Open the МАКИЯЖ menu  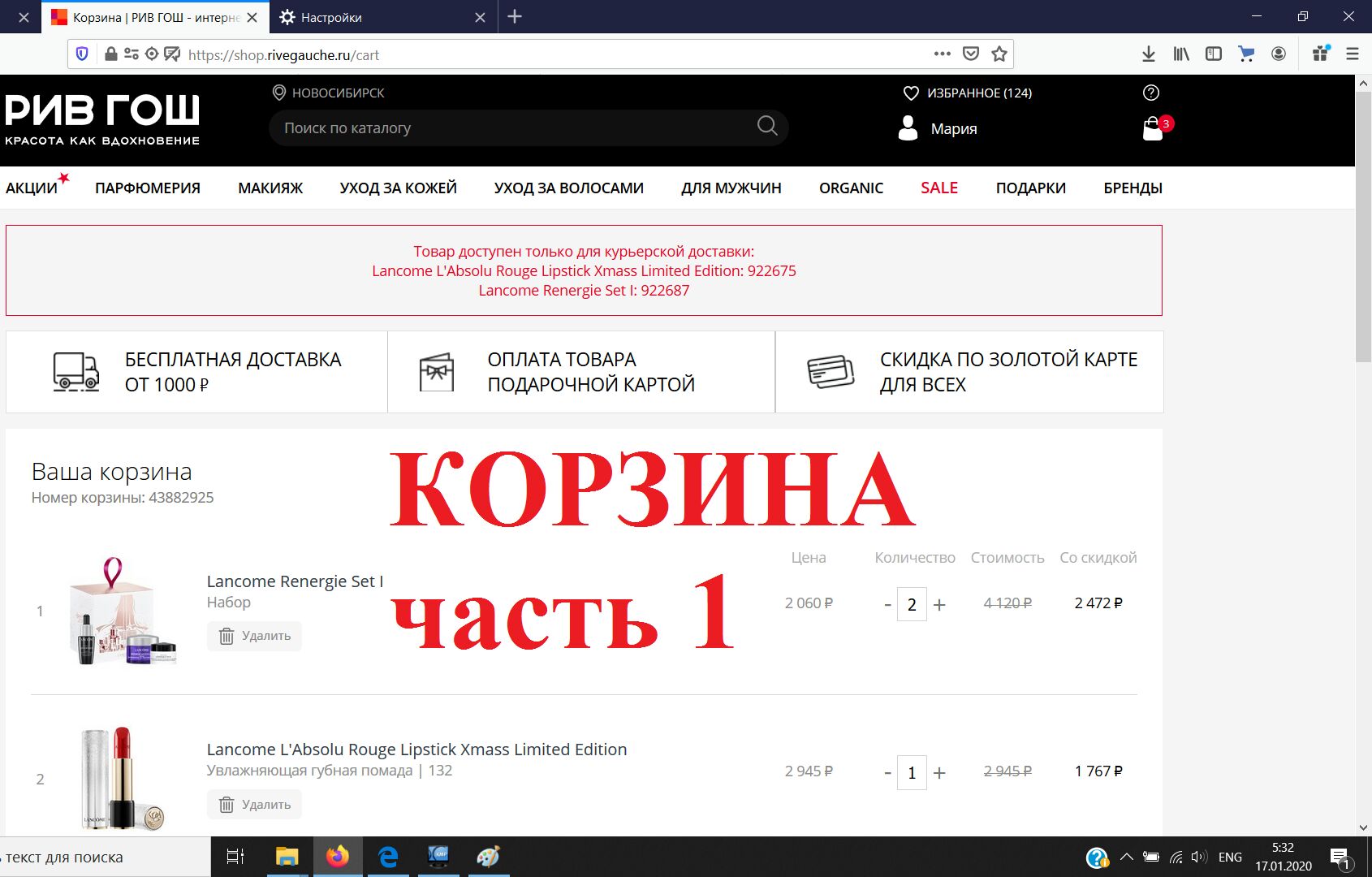[270, 188]
